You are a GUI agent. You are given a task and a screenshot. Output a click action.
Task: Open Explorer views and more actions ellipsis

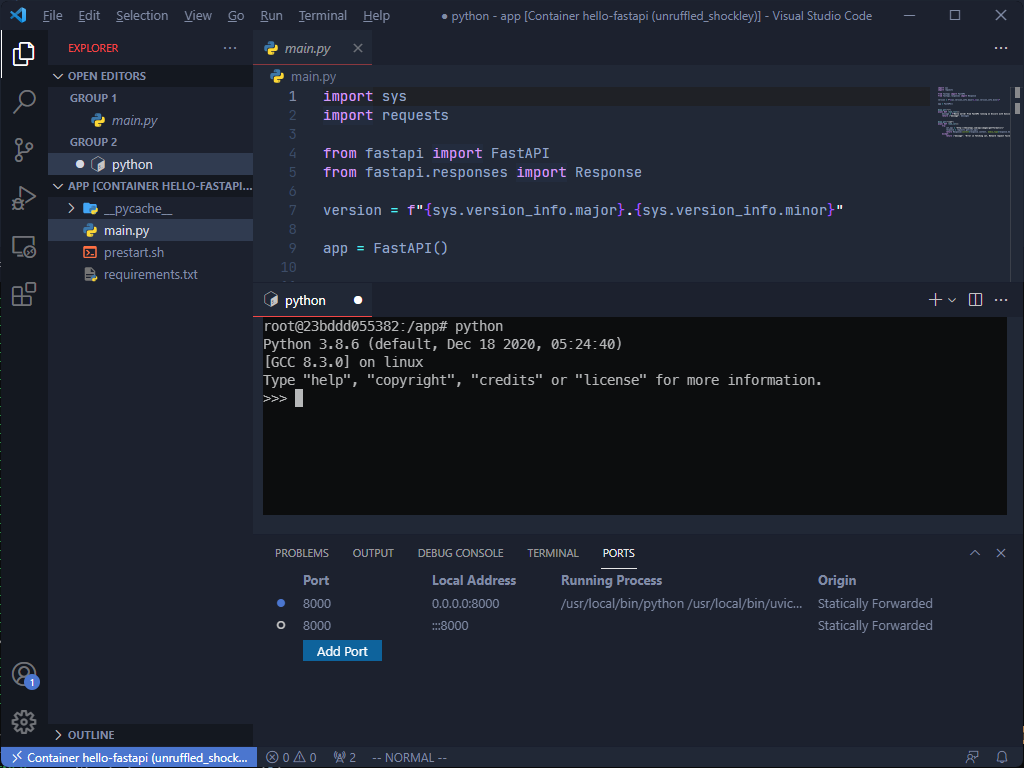230,48
